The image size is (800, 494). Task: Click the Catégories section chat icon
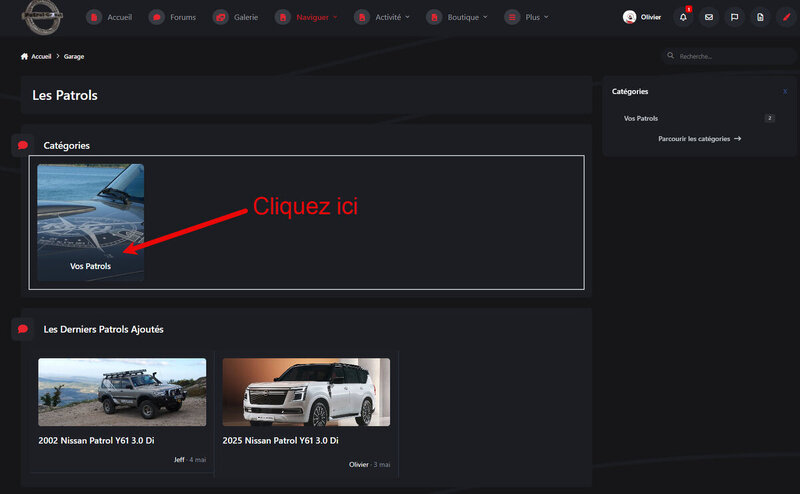22,145
